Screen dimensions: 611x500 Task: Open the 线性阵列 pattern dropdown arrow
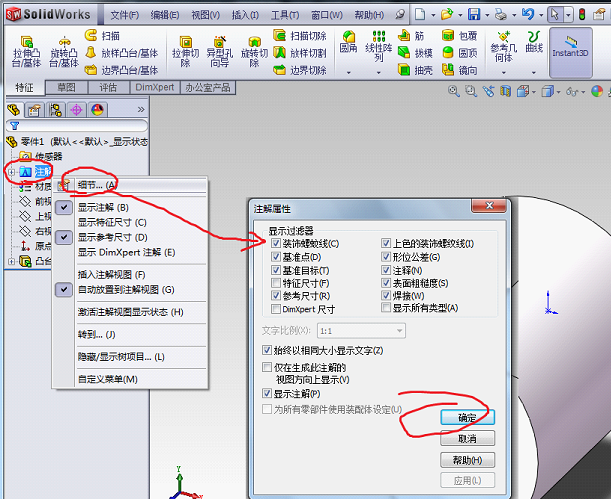click(x=378, y=72)
